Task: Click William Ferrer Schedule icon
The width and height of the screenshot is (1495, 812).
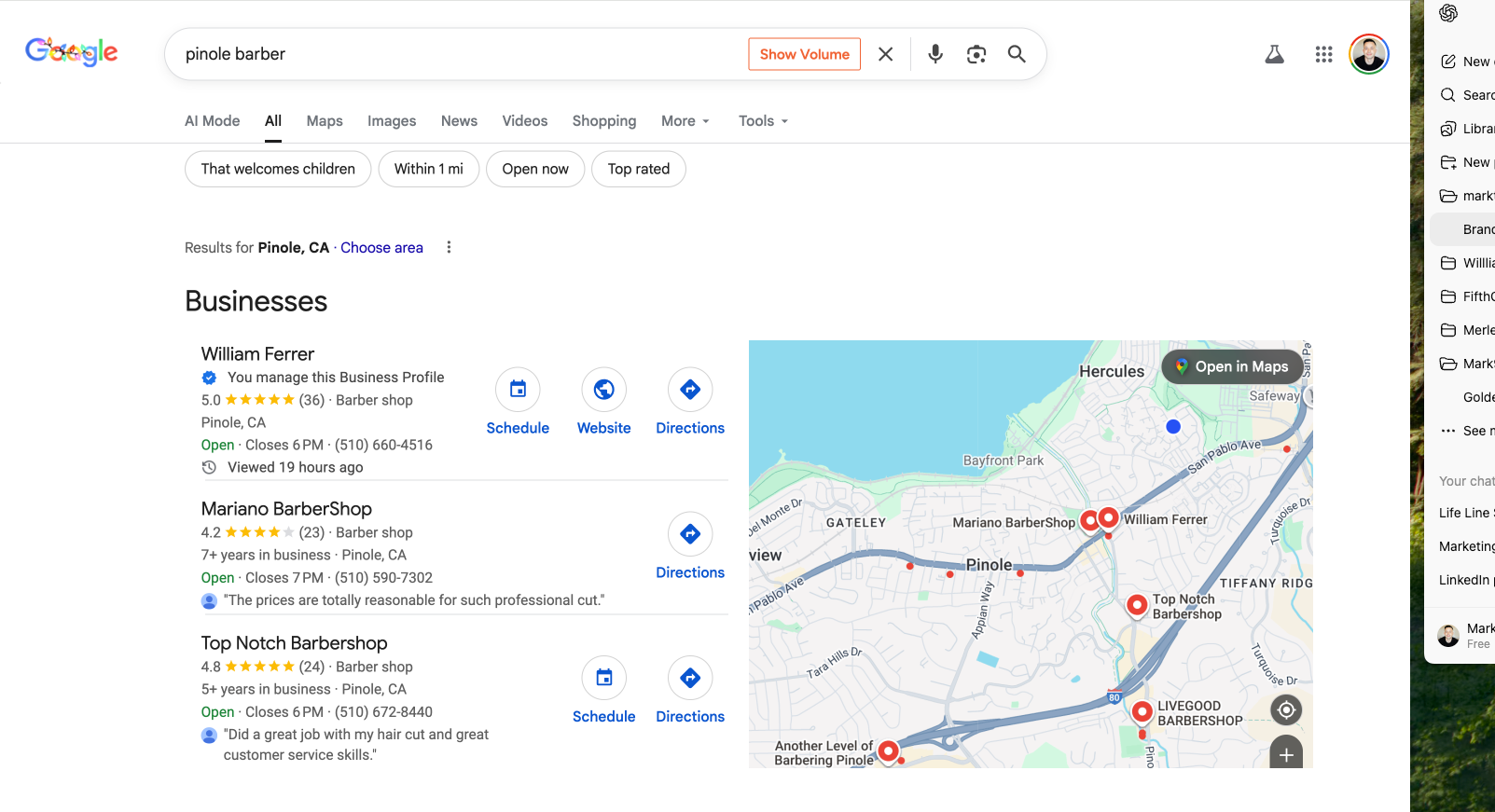Action: tap(518, 390)
